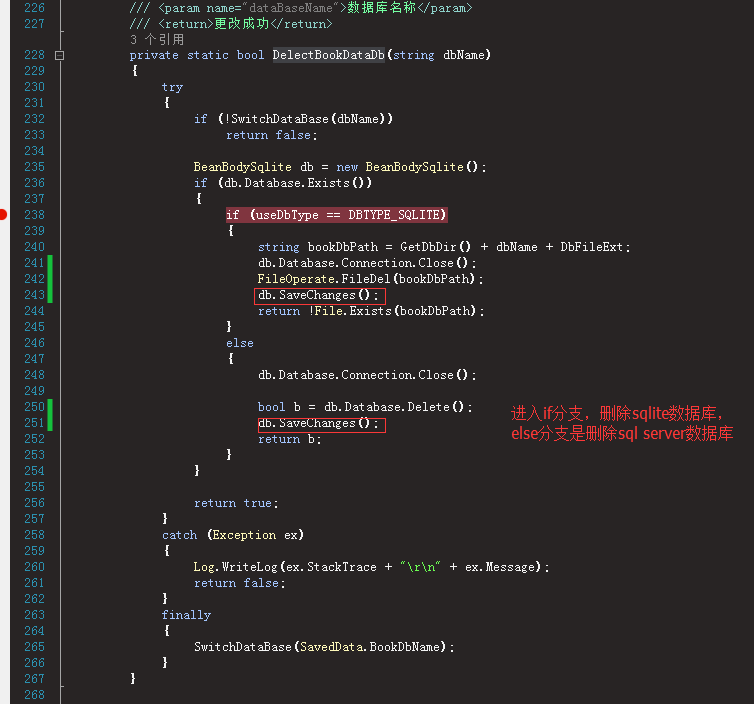Click "return false;" on line 233
Image resolution: width=754 pixels, height=704 pixels.
click(272, 135)
